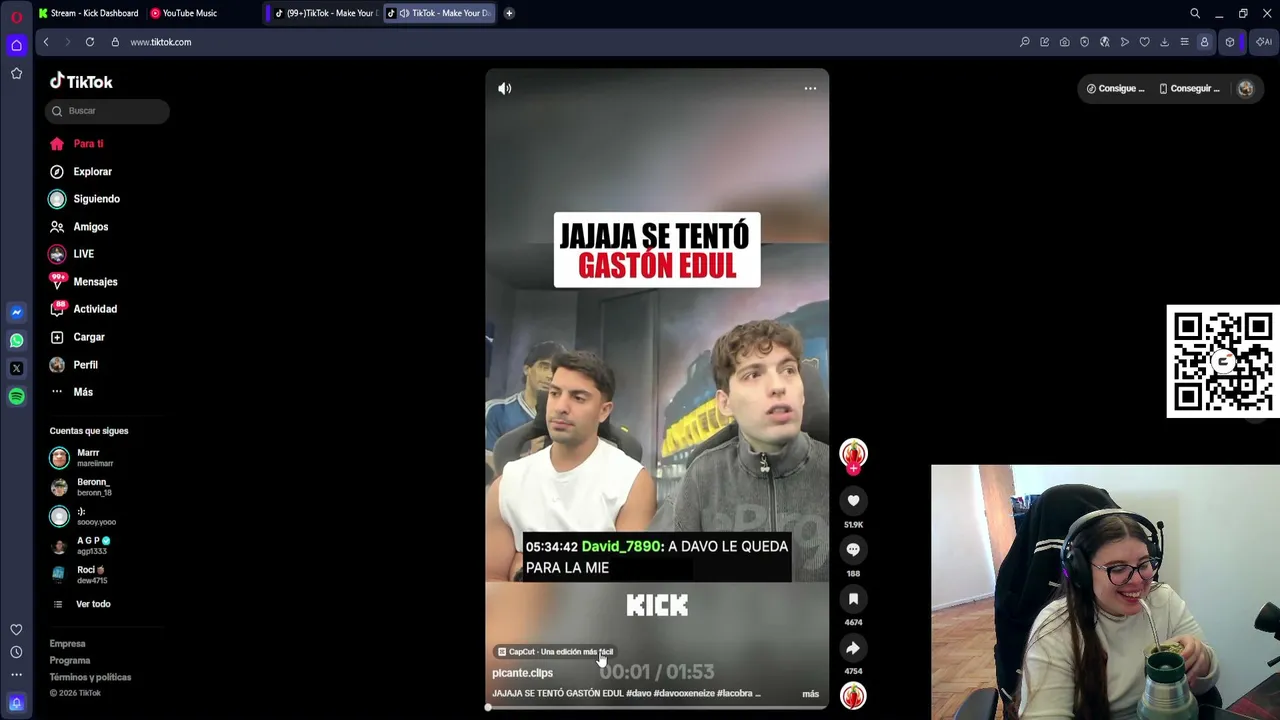
Task: Open X (Twitter) in the Opera sidebar
Action: tap(16, 368)
